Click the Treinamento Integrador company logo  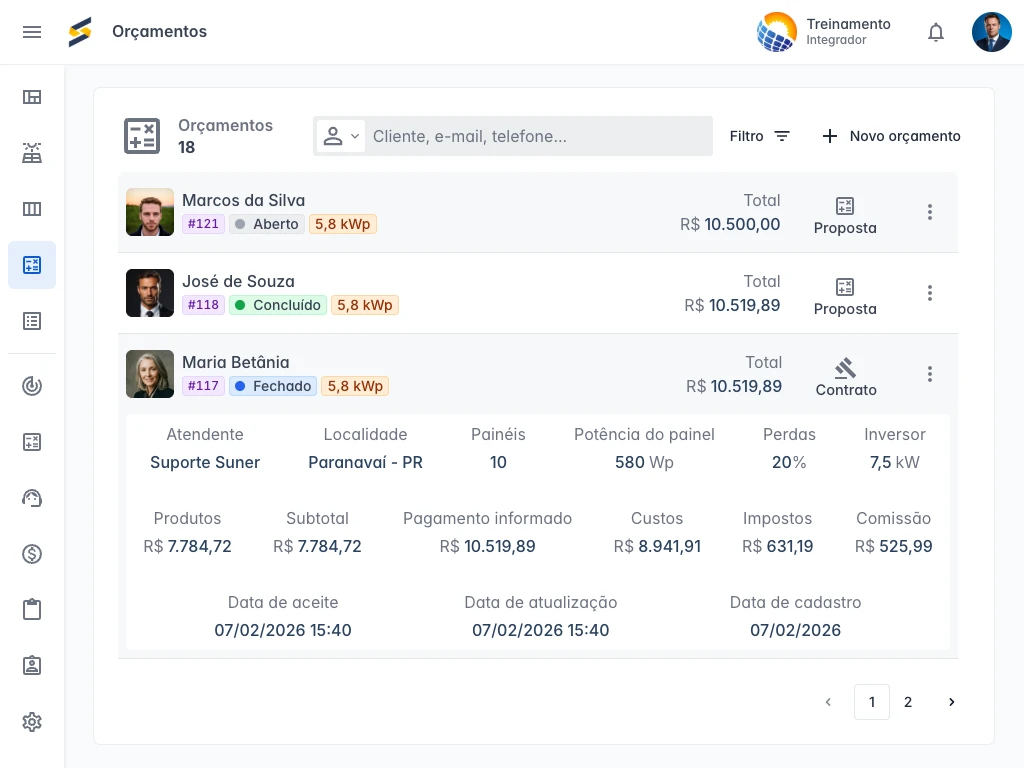(777, 32)
